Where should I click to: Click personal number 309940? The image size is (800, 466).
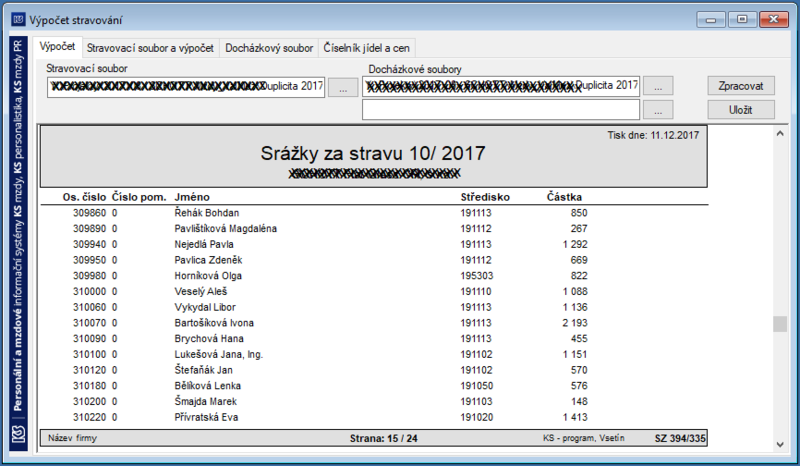point(89,244)
